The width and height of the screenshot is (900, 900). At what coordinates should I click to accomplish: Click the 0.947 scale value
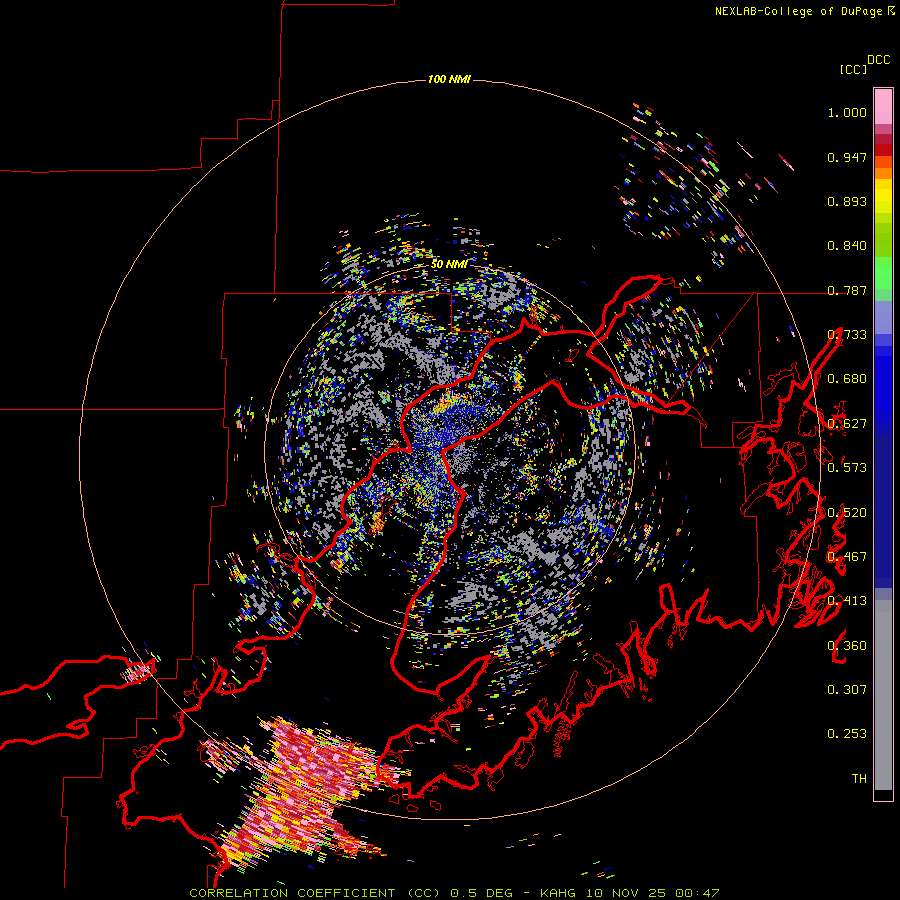click(847, 157)
